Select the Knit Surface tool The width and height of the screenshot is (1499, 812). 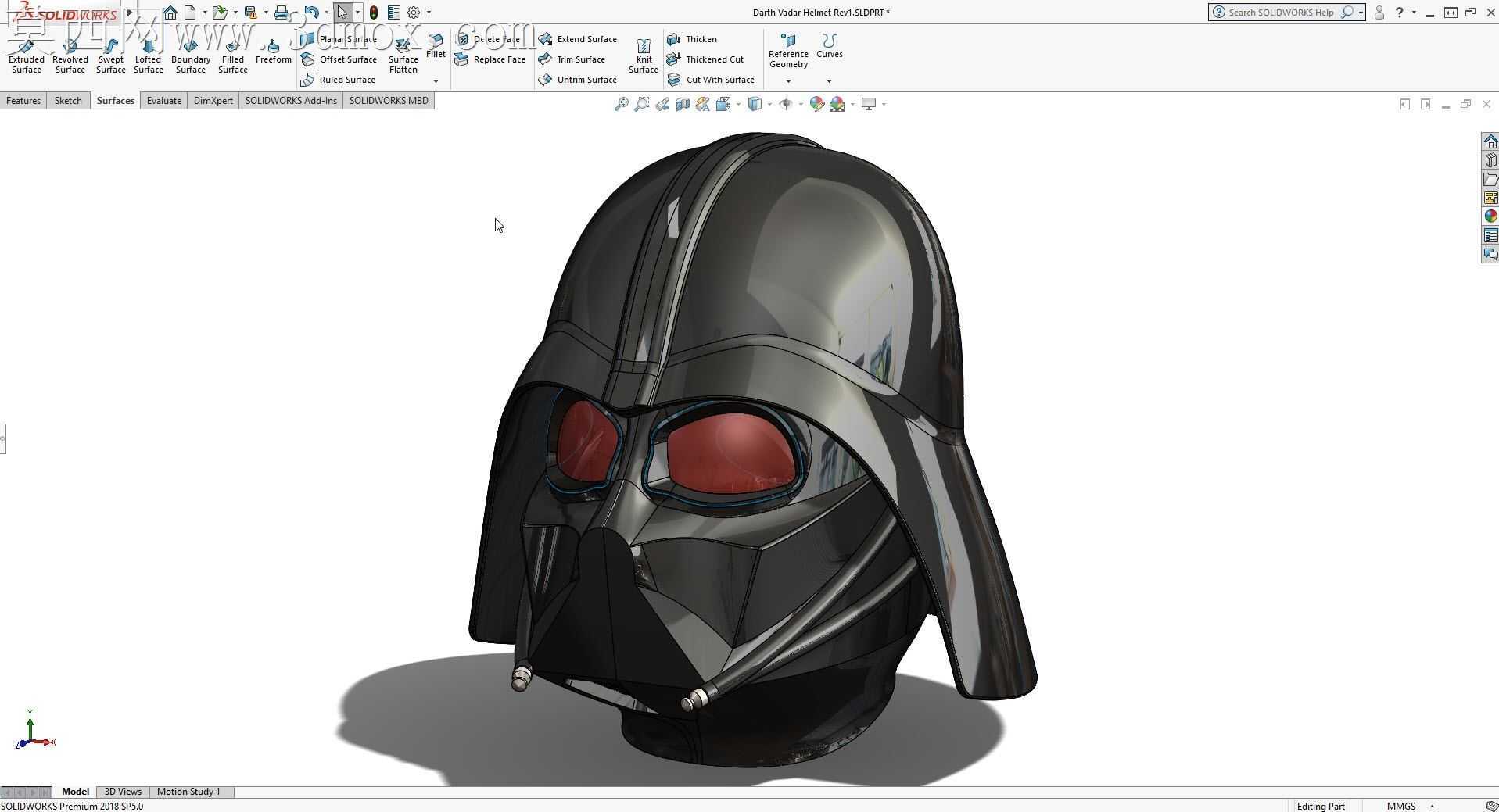[644, 55]
